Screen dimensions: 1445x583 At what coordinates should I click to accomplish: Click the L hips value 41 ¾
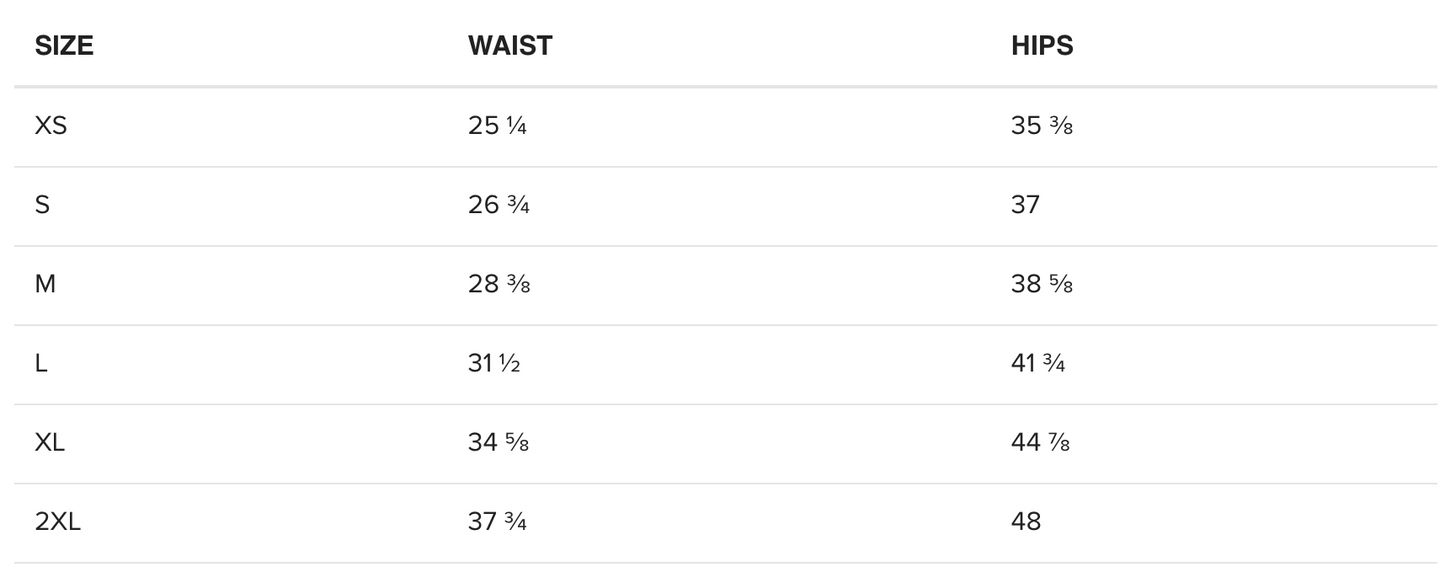pos(1038,363)
